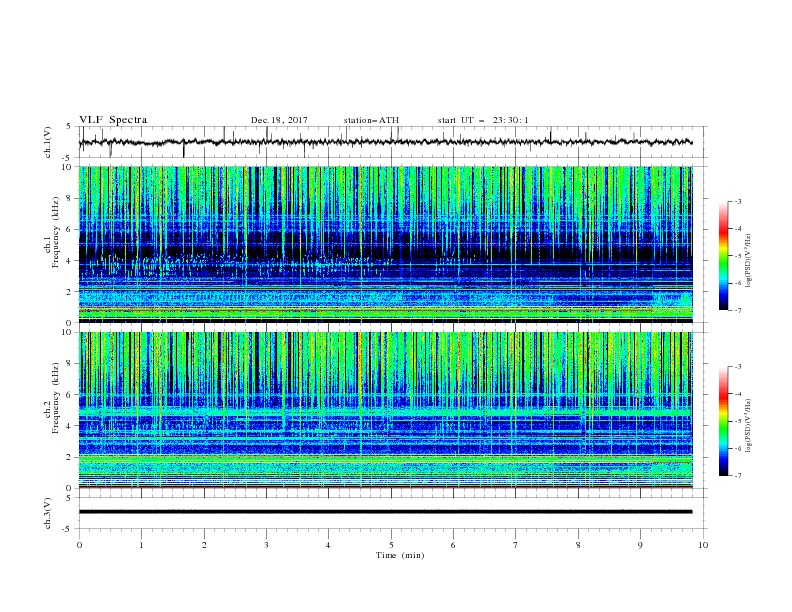Click inside the ch.1 spectrogram panel
Image resolution: width=792 pixels, height=612 pixels.
point(385,244)
